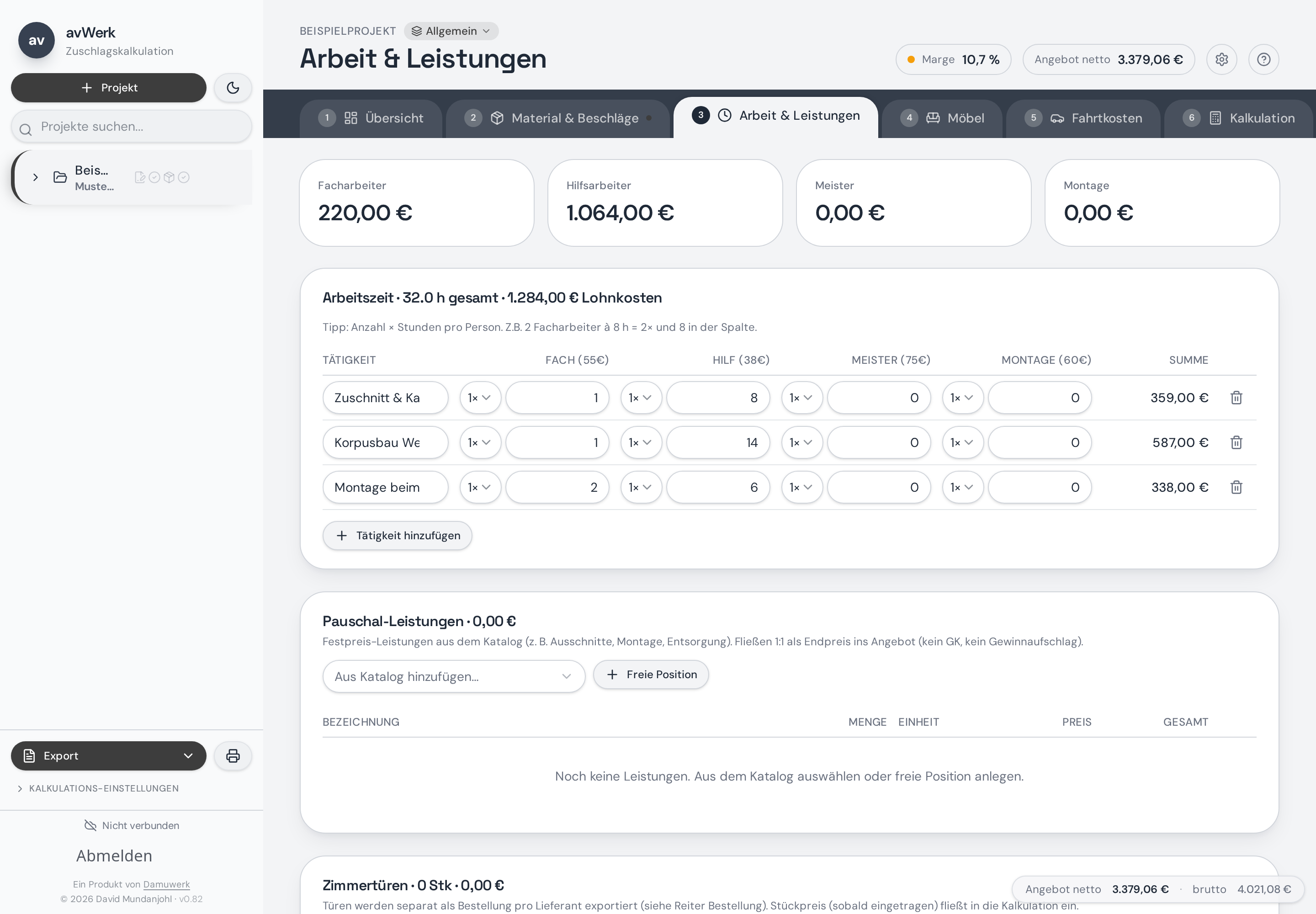Add a new Tätigkeit row

(398, 536)
